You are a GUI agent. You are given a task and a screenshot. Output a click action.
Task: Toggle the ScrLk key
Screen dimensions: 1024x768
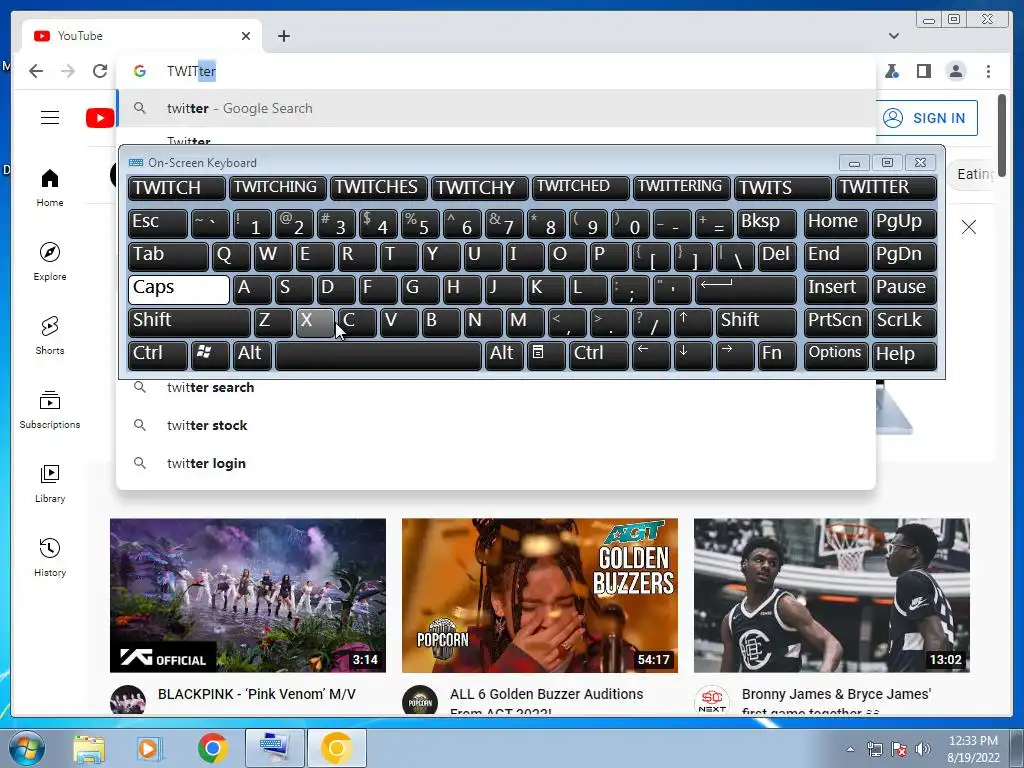click(x=904, y=323)
